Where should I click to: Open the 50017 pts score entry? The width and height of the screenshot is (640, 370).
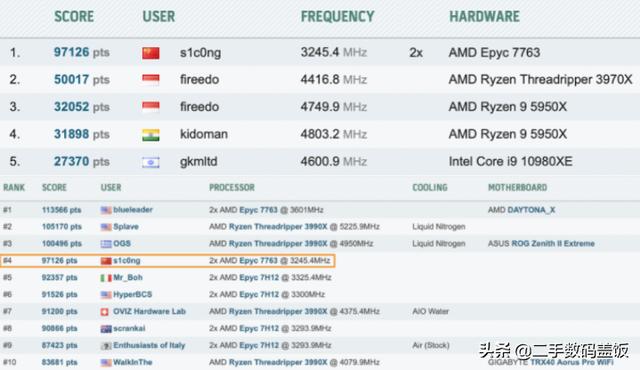(82, 80)
